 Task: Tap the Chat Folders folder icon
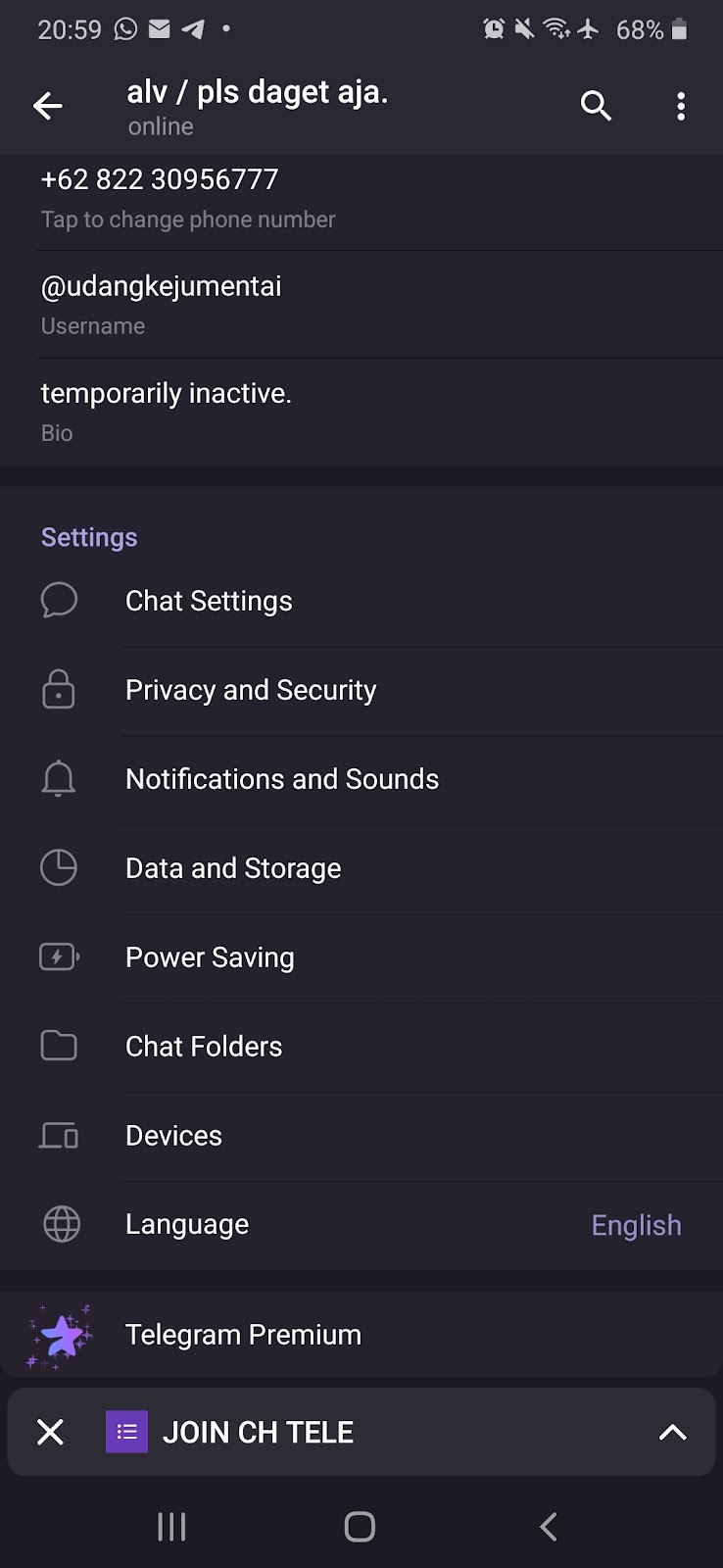59,1046
